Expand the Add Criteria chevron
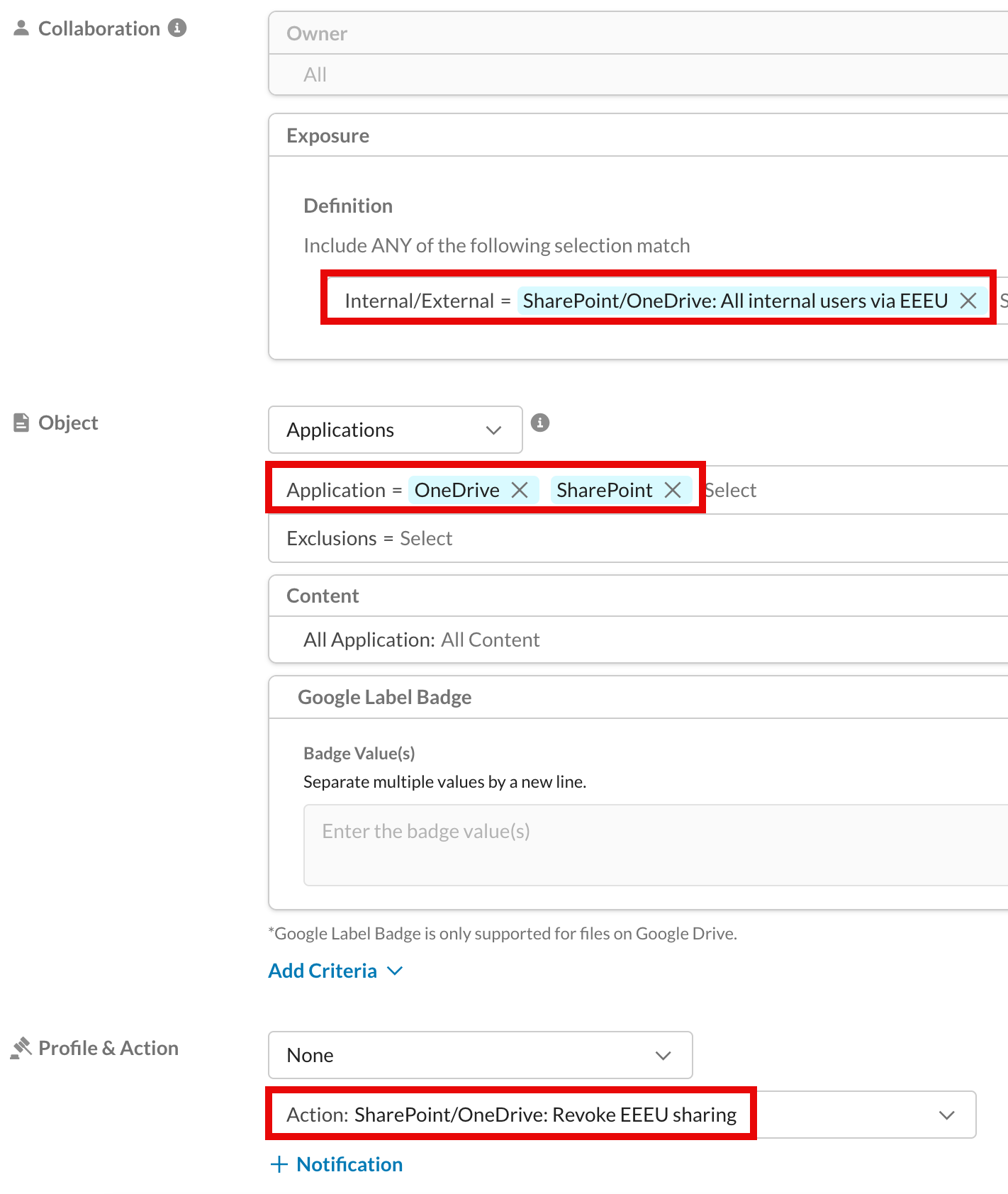Viewport: 1008px width, 1194px height. tap(396, 971)
